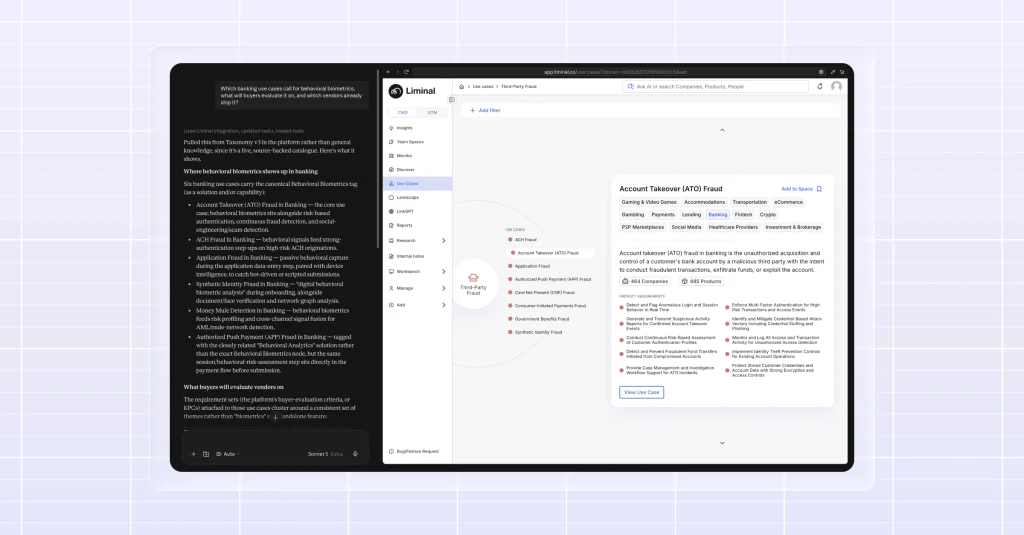
Task: Click Use cases in the breadcrumb
Action: coord(483,86)
